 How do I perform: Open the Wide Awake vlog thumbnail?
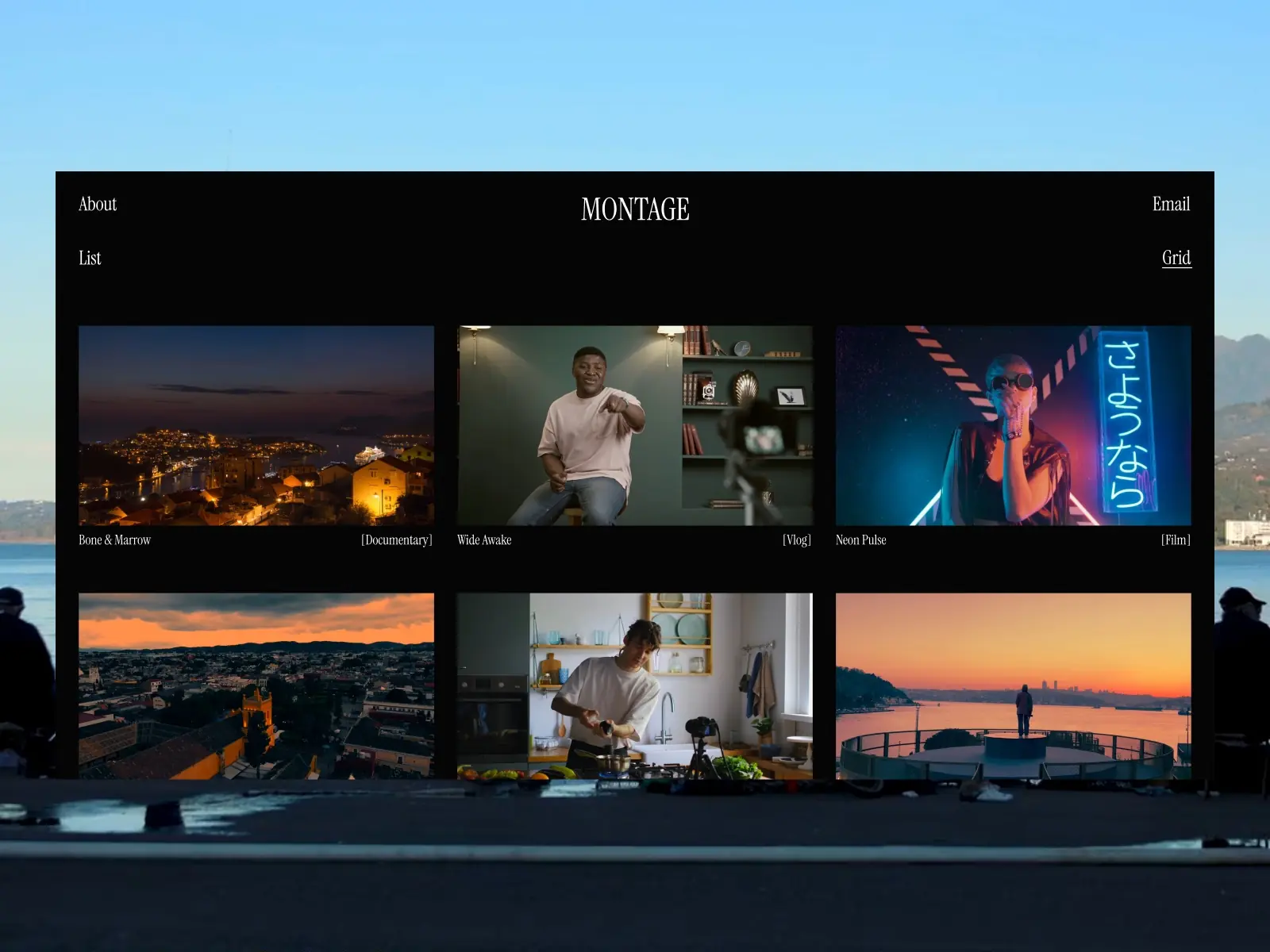click(635, 425)
